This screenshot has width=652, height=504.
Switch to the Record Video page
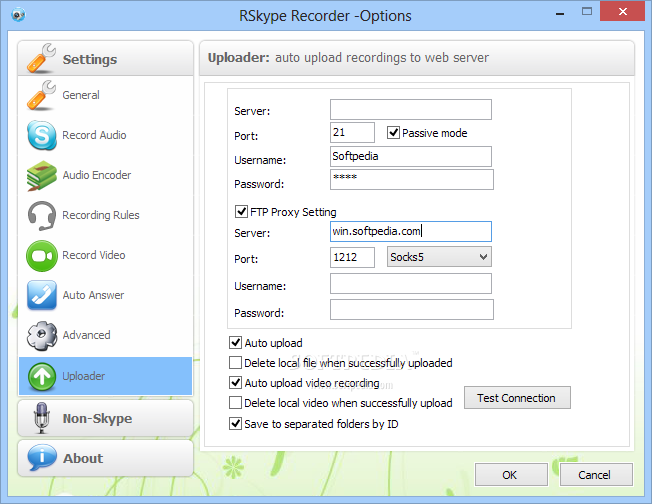coord(94,255)
